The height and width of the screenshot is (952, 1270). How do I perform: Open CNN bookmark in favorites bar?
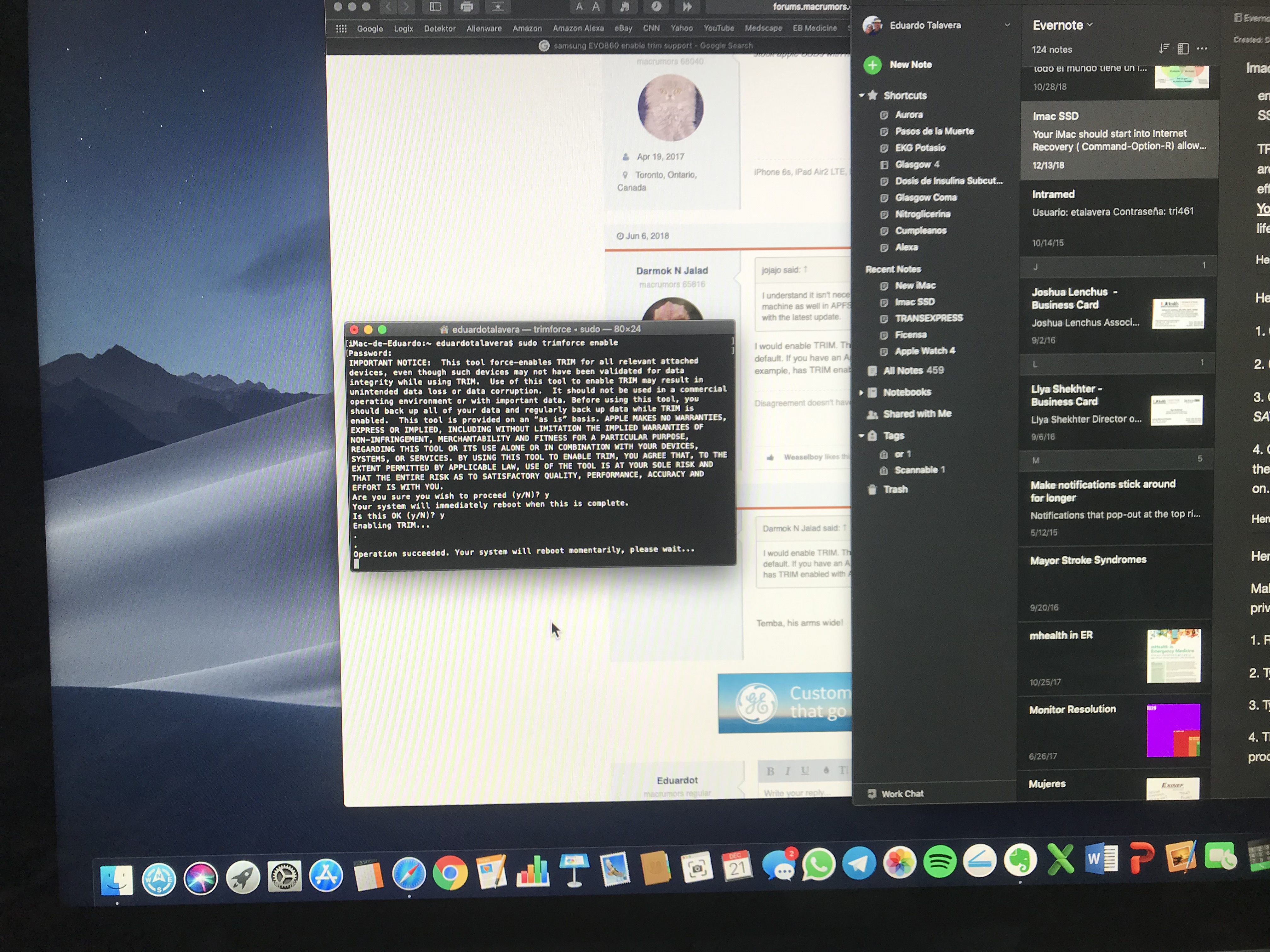tap(651, 28)
